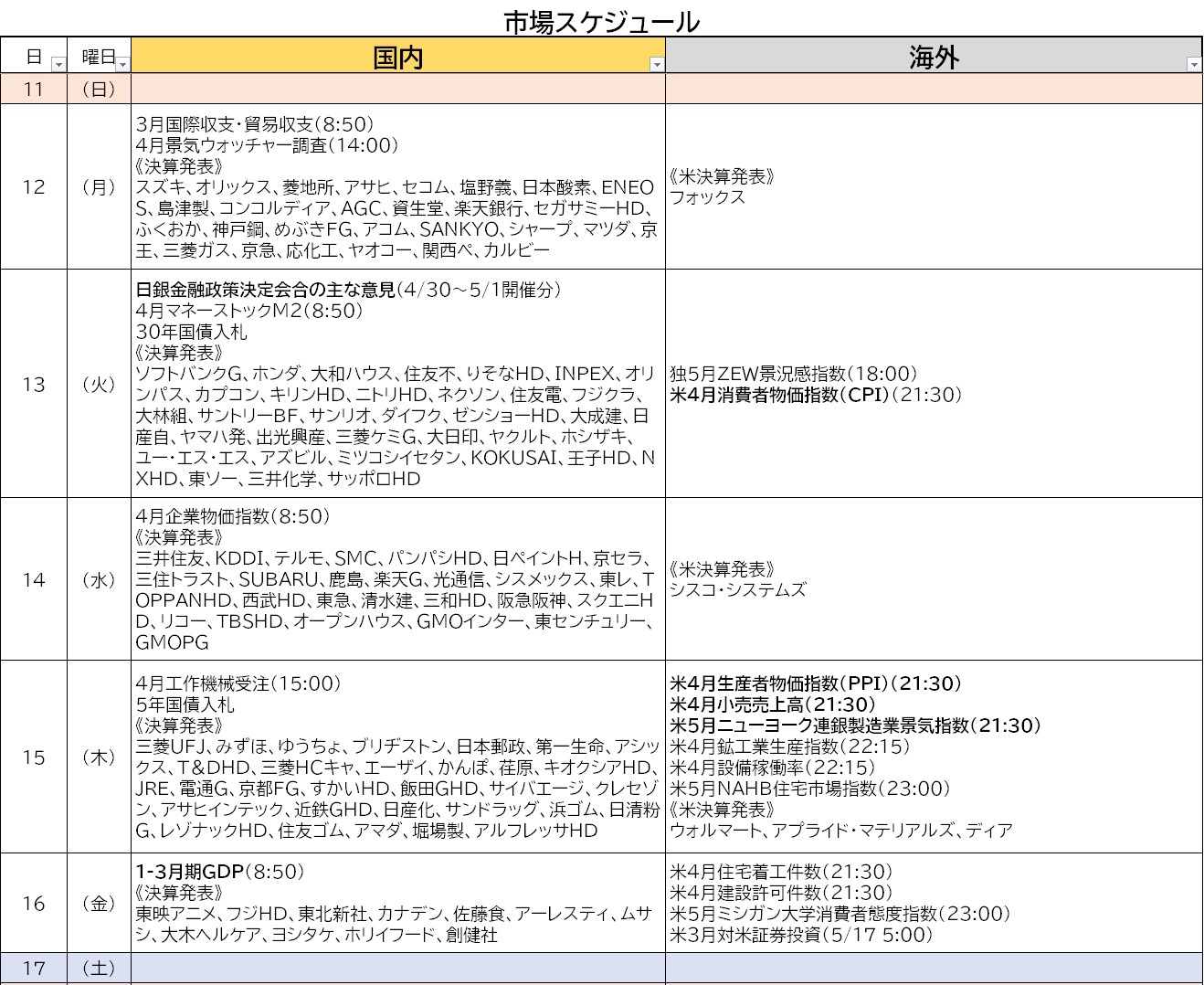This screenshot has width=1204, height=985.
Task: Select the (水) weekday cell
Action: click(99, 579)
